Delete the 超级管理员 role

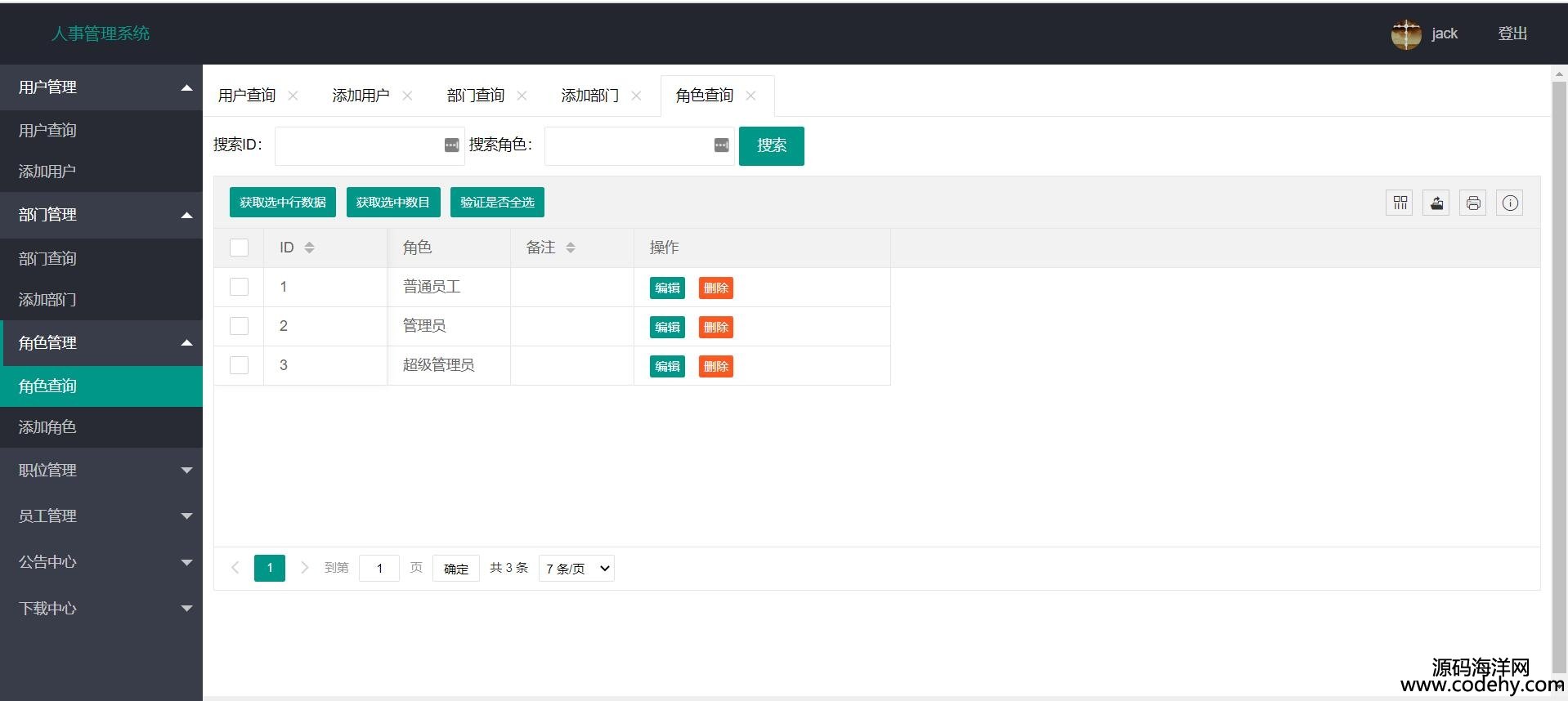716,366
